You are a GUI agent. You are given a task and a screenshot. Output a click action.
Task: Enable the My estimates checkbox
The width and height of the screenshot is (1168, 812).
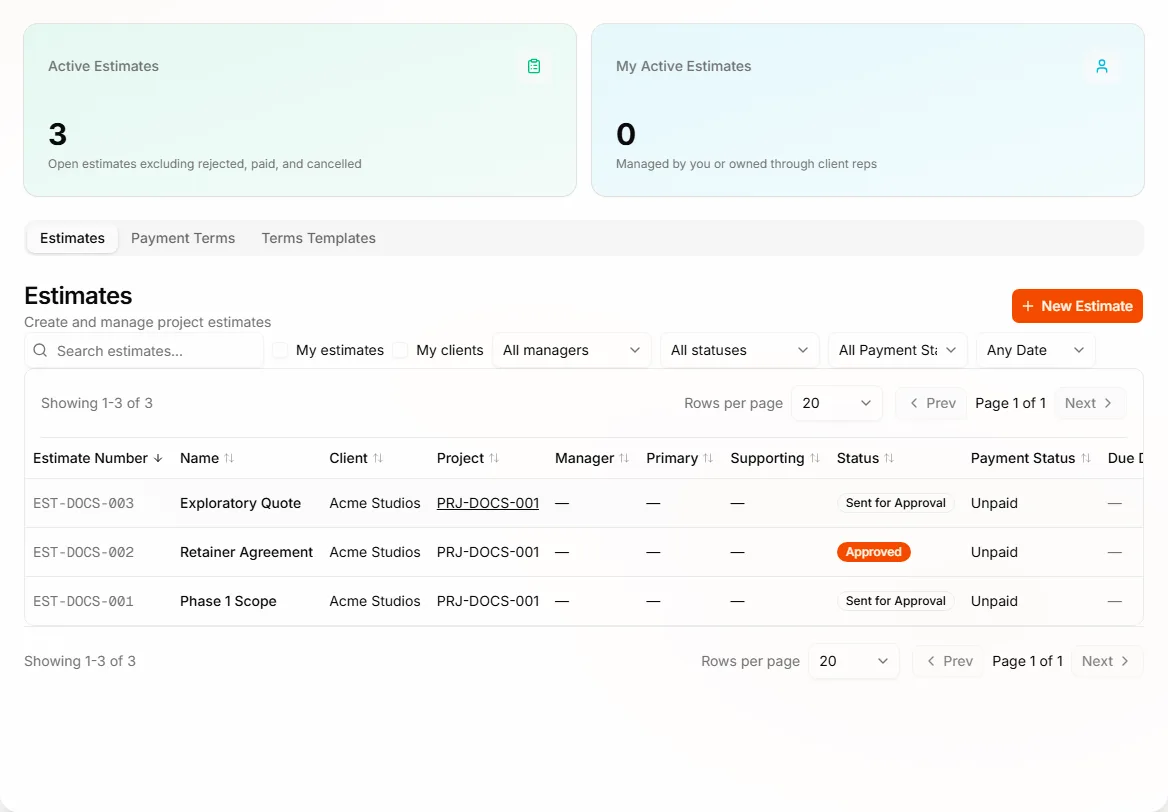click(x=280, y=350)
